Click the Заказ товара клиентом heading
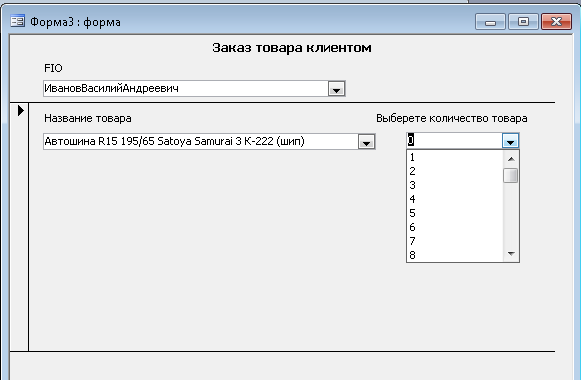 click(292, 48)
